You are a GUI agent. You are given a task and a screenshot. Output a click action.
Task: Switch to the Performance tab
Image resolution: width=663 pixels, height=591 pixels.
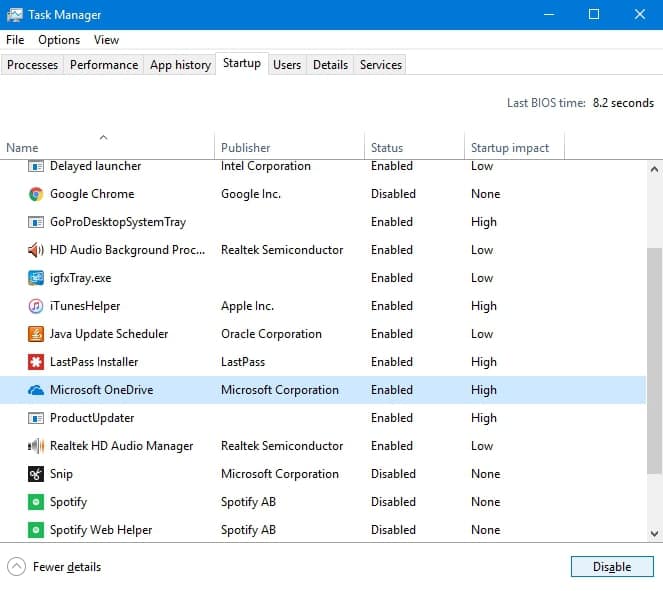[104, 65]
